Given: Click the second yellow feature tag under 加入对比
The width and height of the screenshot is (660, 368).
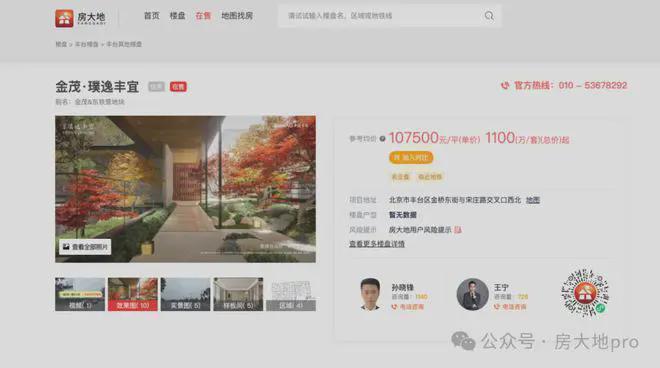Looking at the screenshot, I should 430,177.
